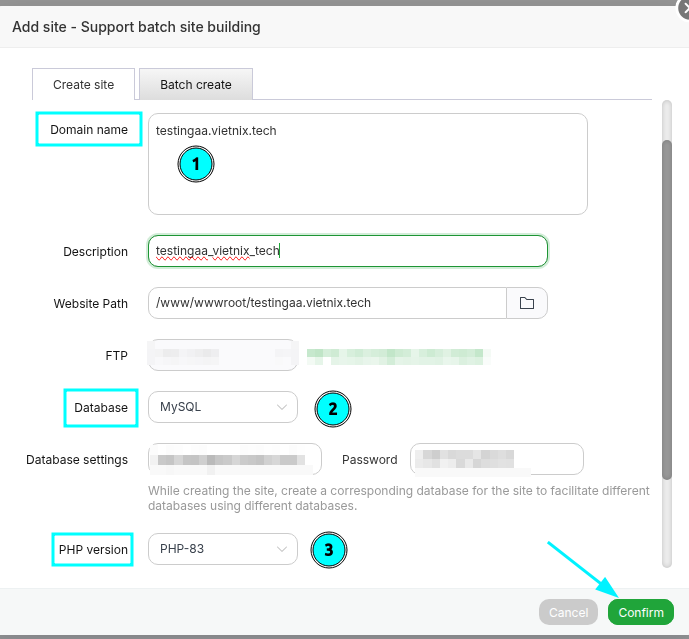Click the numbered circle 3 marker
Viewport: 689px width, 639px height.
[x=328, y=549]
